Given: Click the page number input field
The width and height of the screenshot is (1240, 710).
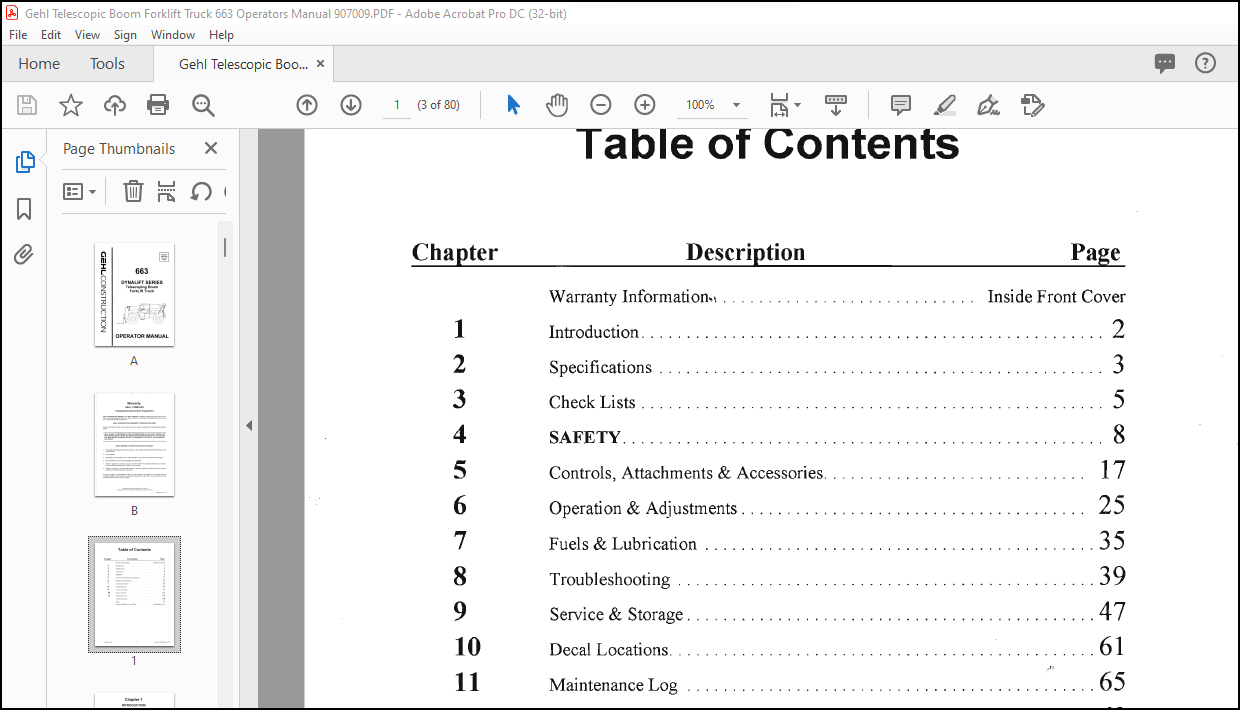Looking at the screenshot, I should pyautogui.click(x=397, y=105).
